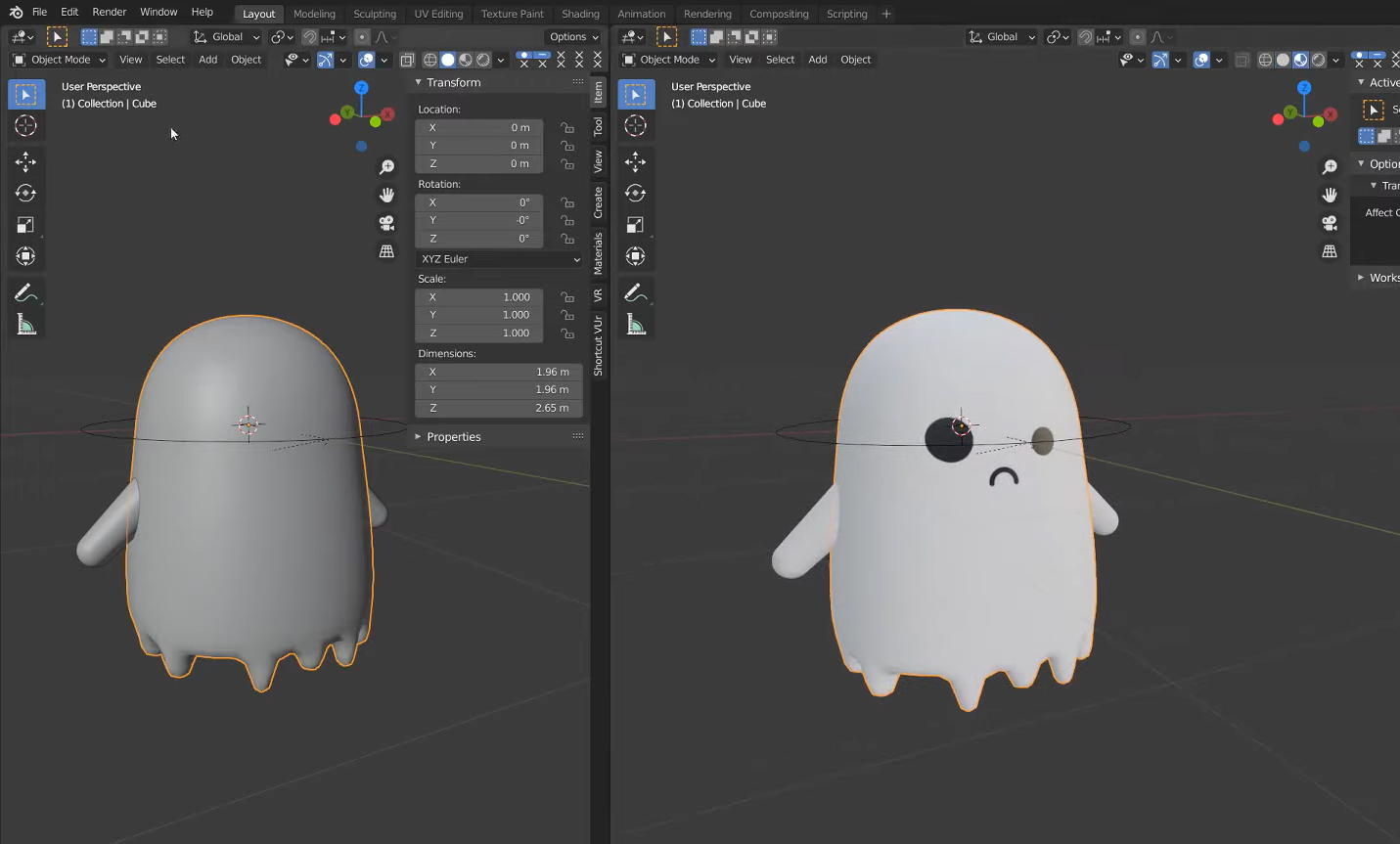Select the Scale tool in right viewport toolbar
The height and width of the screenshot is (844, 1400).
(x=636, y=225)
